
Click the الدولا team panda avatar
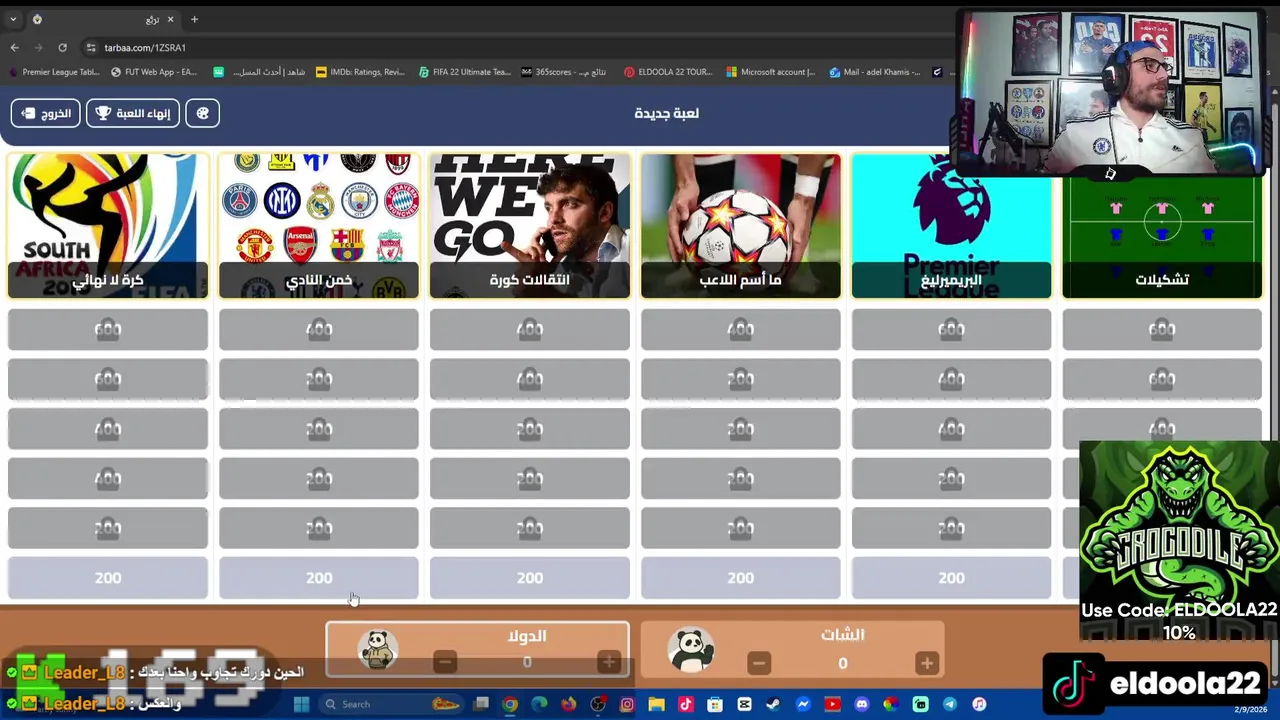coord(378,650)
